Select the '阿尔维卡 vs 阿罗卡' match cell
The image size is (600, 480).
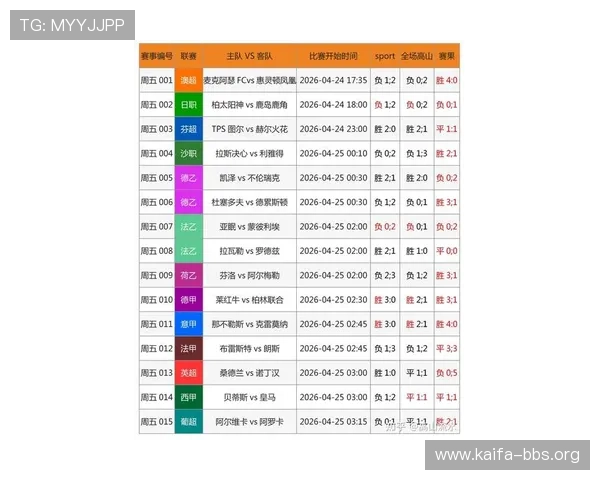coord(249,422)
